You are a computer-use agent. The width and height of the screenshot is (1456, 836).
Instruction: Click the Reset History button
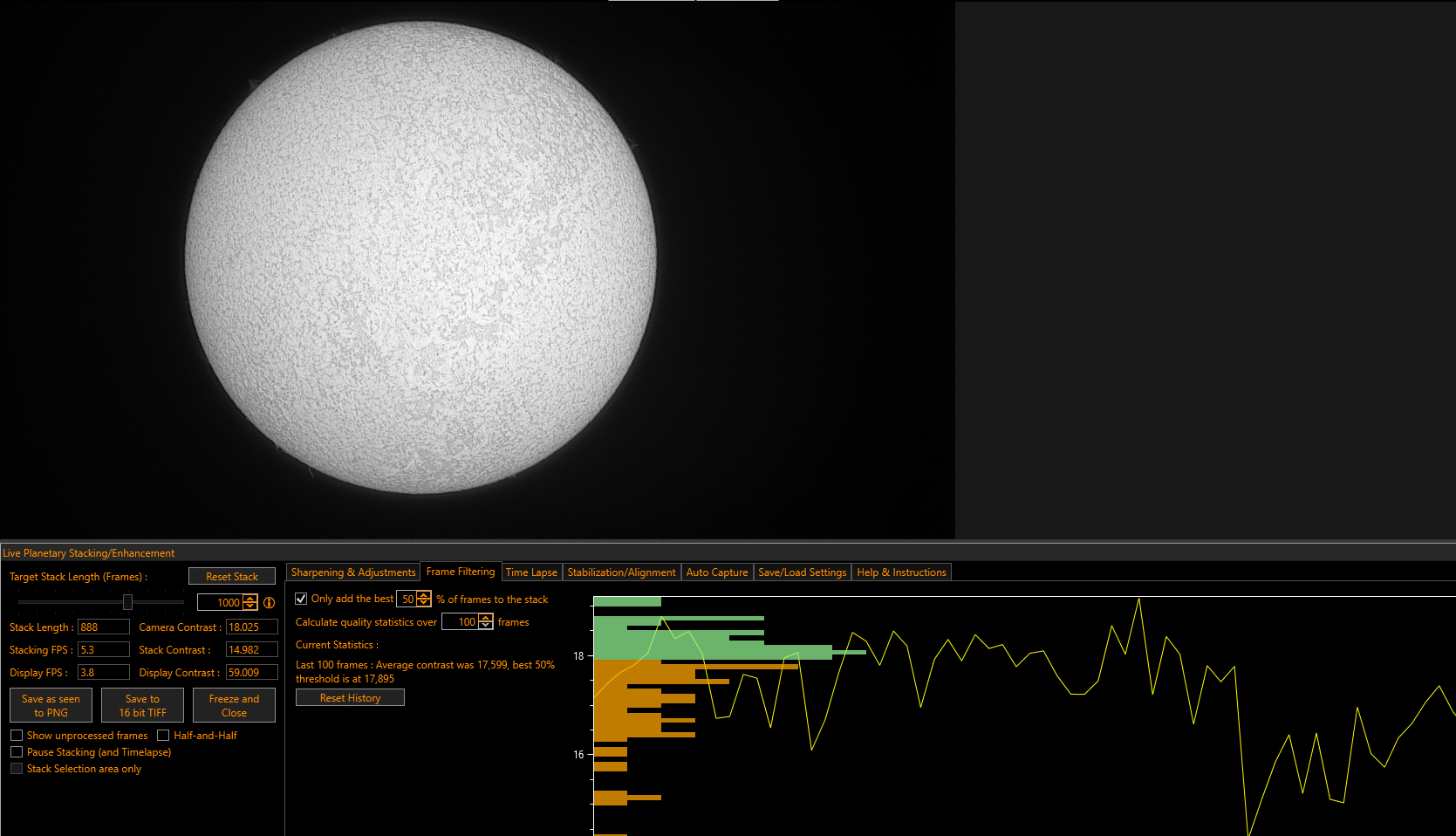350,698
